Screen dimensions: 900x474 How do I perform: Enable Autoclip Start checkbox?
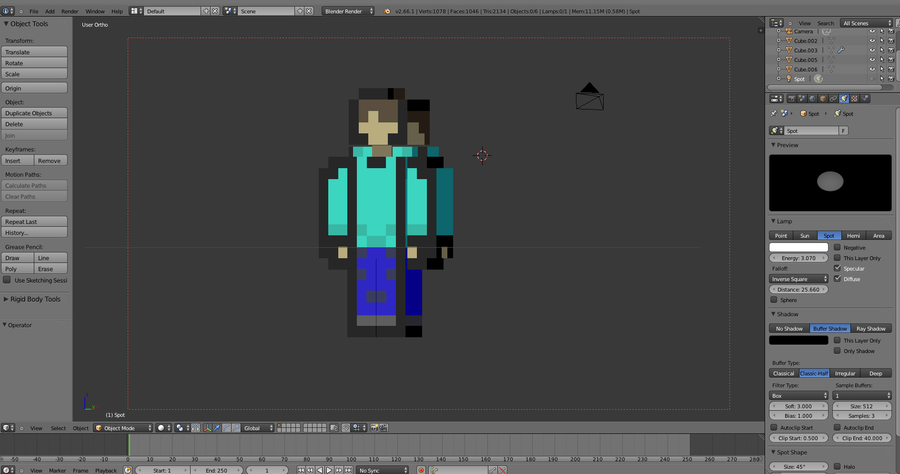click(x=774, y=428)
